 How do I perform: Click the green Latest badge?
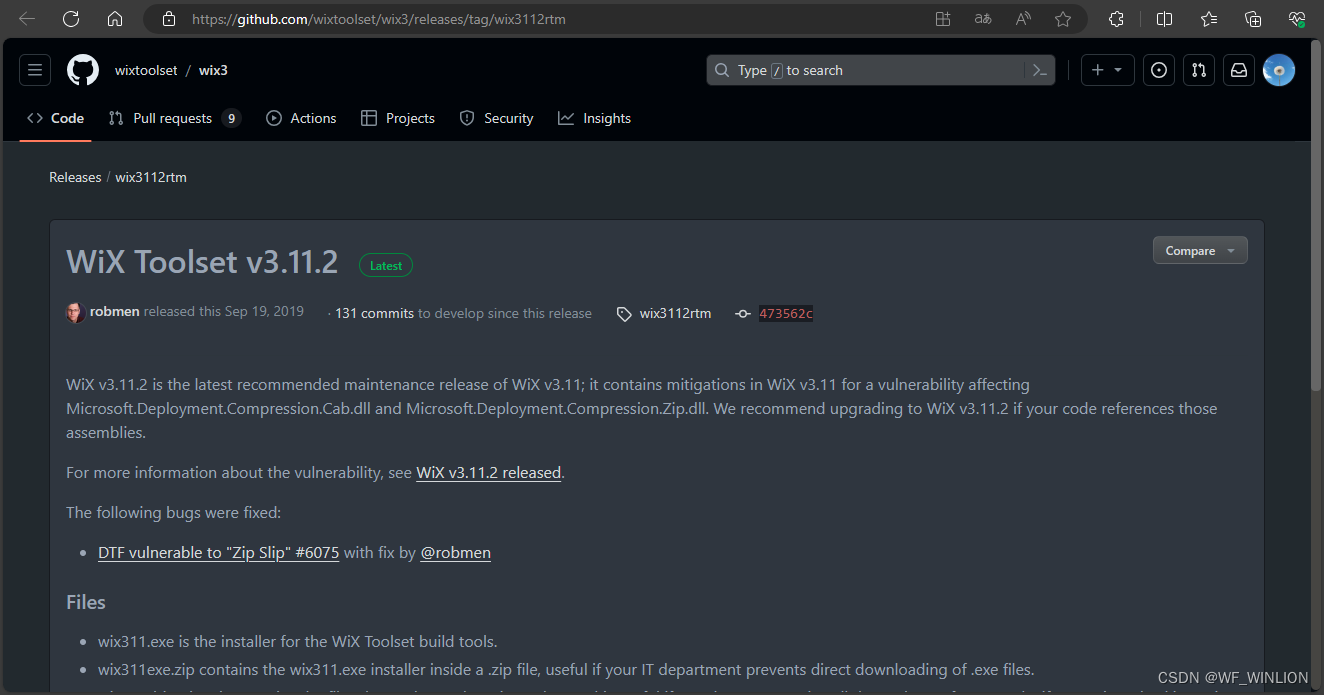point(386,266)
